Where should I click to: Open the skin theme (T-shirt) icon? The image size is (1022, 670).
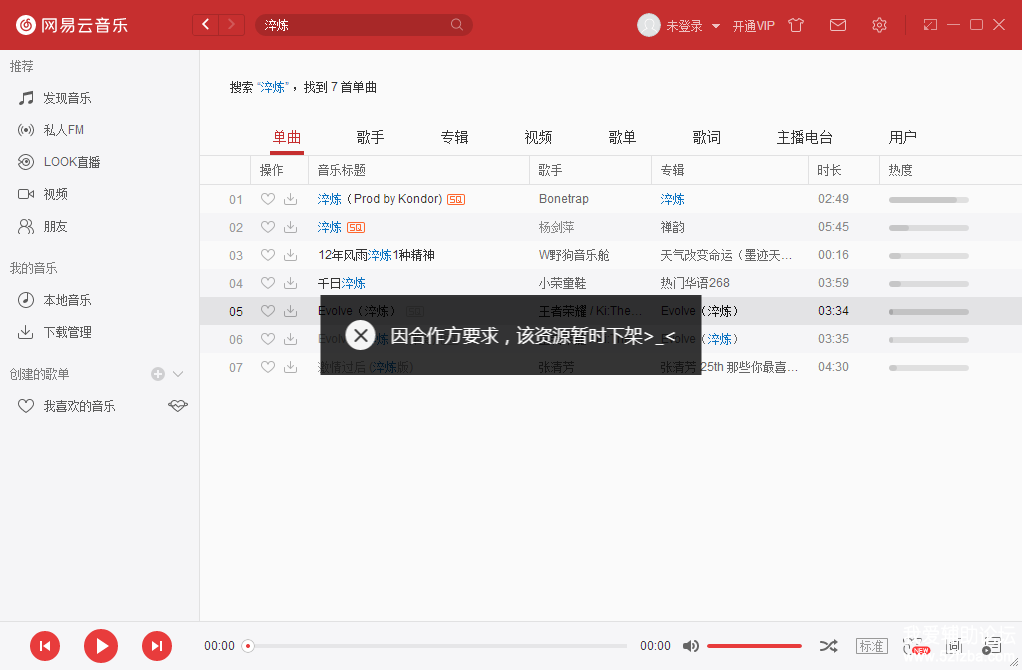point(796,25)
